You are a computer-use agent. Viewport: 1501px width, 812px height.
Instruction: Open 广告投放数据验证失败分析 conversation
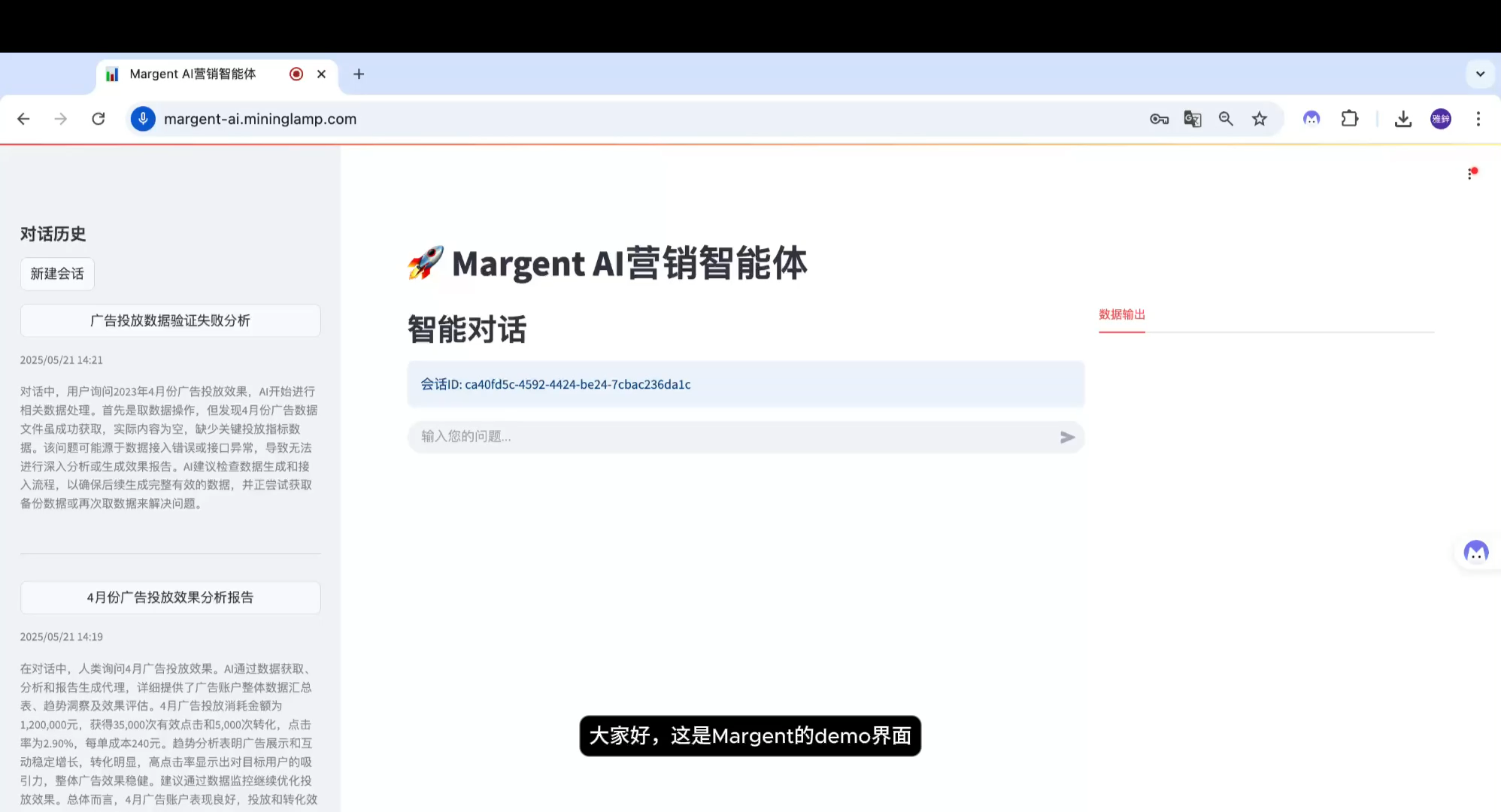(170, 320)
